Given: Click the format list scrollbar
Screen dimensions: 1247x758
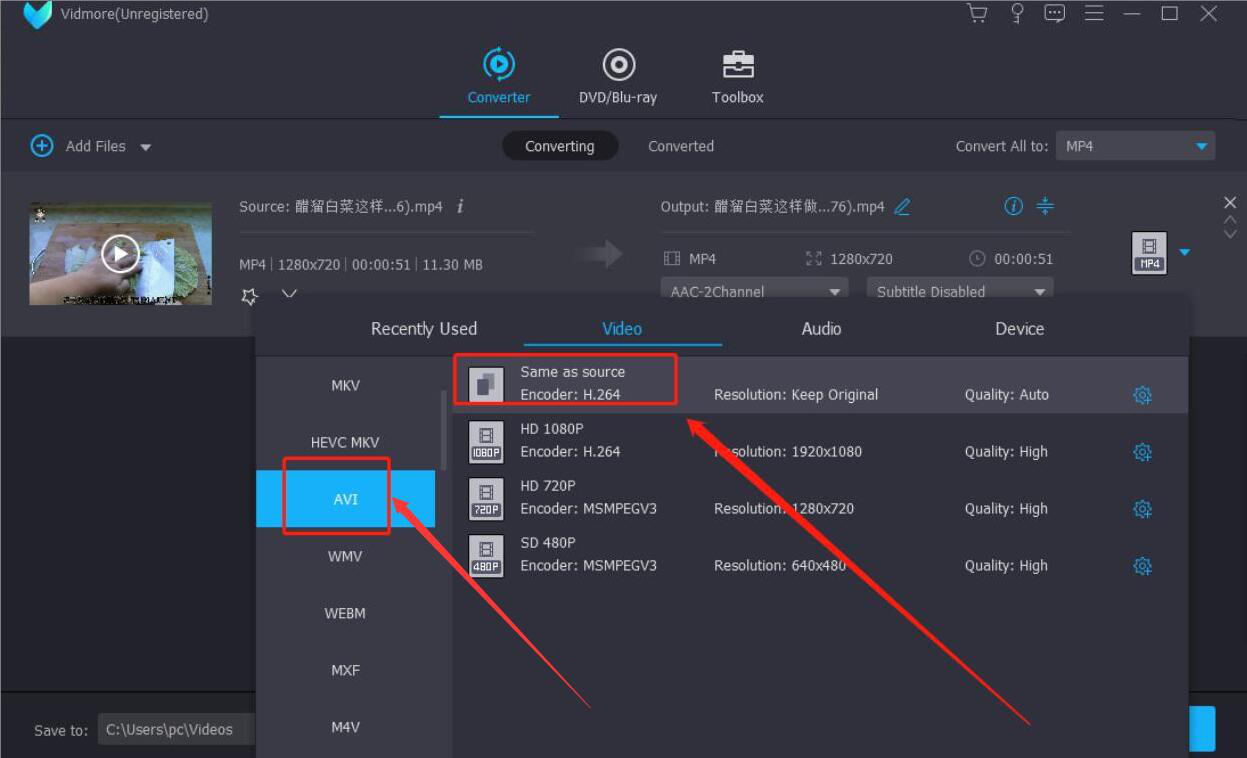Looking at the screenshot, I should [444, 433].
